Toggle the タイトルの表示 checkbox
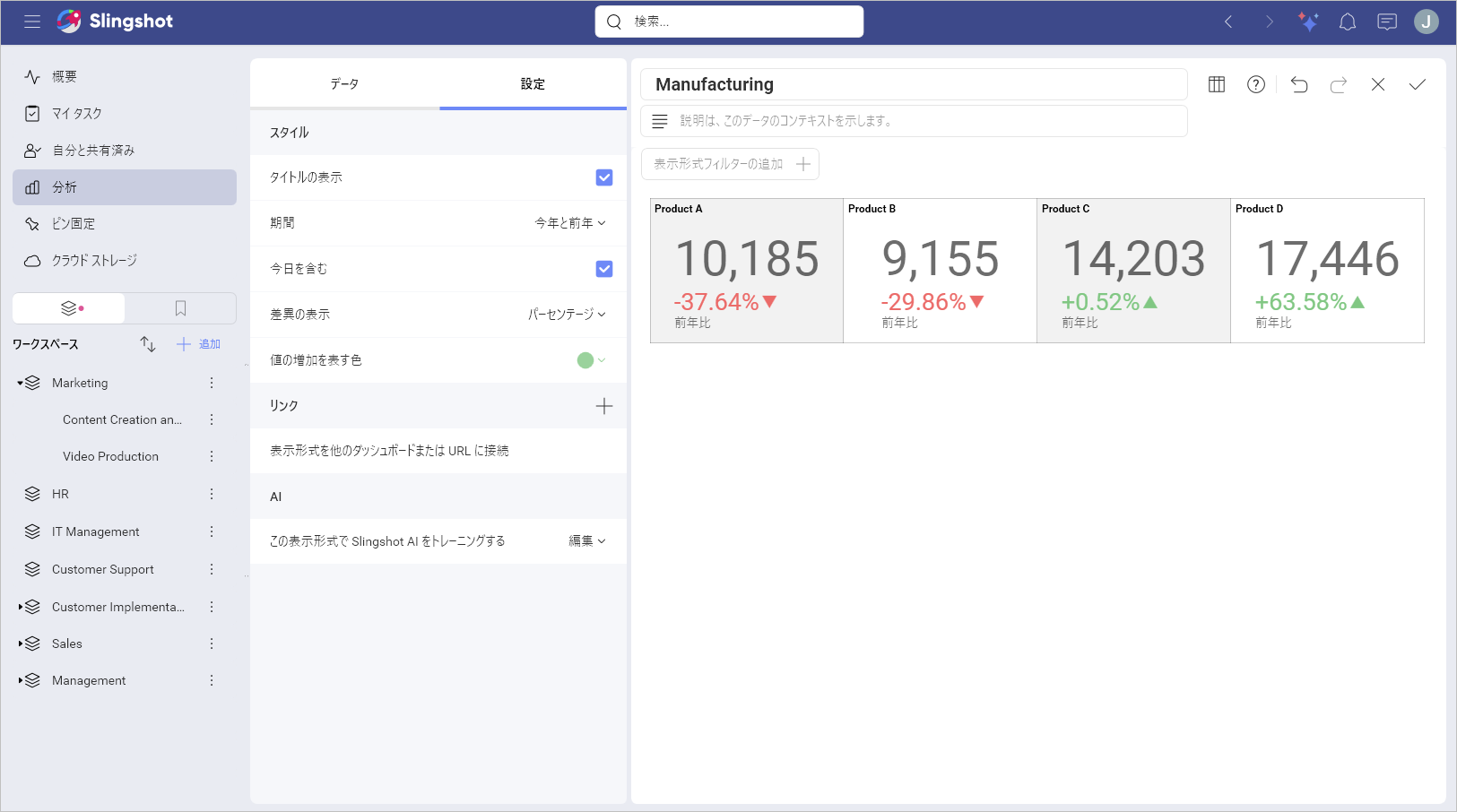Image resolution: width=1457 pixels, height=812 pixels. (604, 177)
